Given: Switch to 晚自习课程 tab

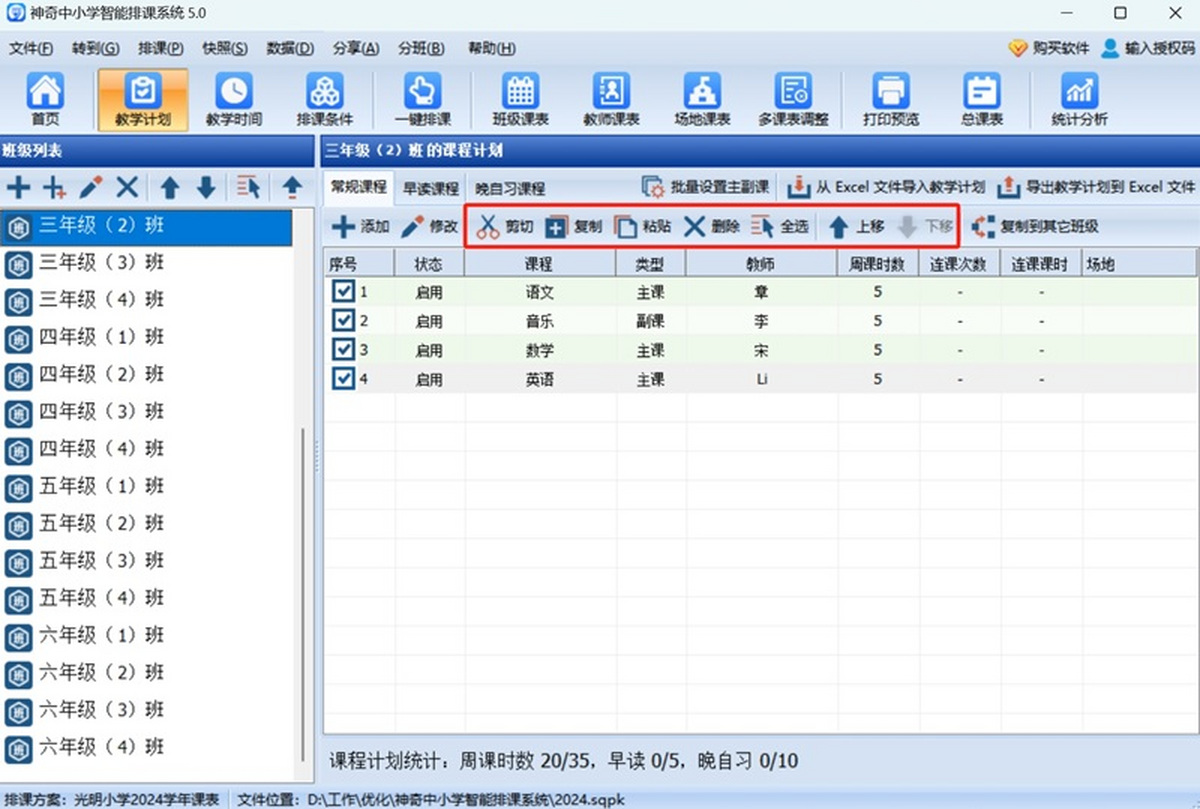Looking at the screenshot, I should [509, 188].
